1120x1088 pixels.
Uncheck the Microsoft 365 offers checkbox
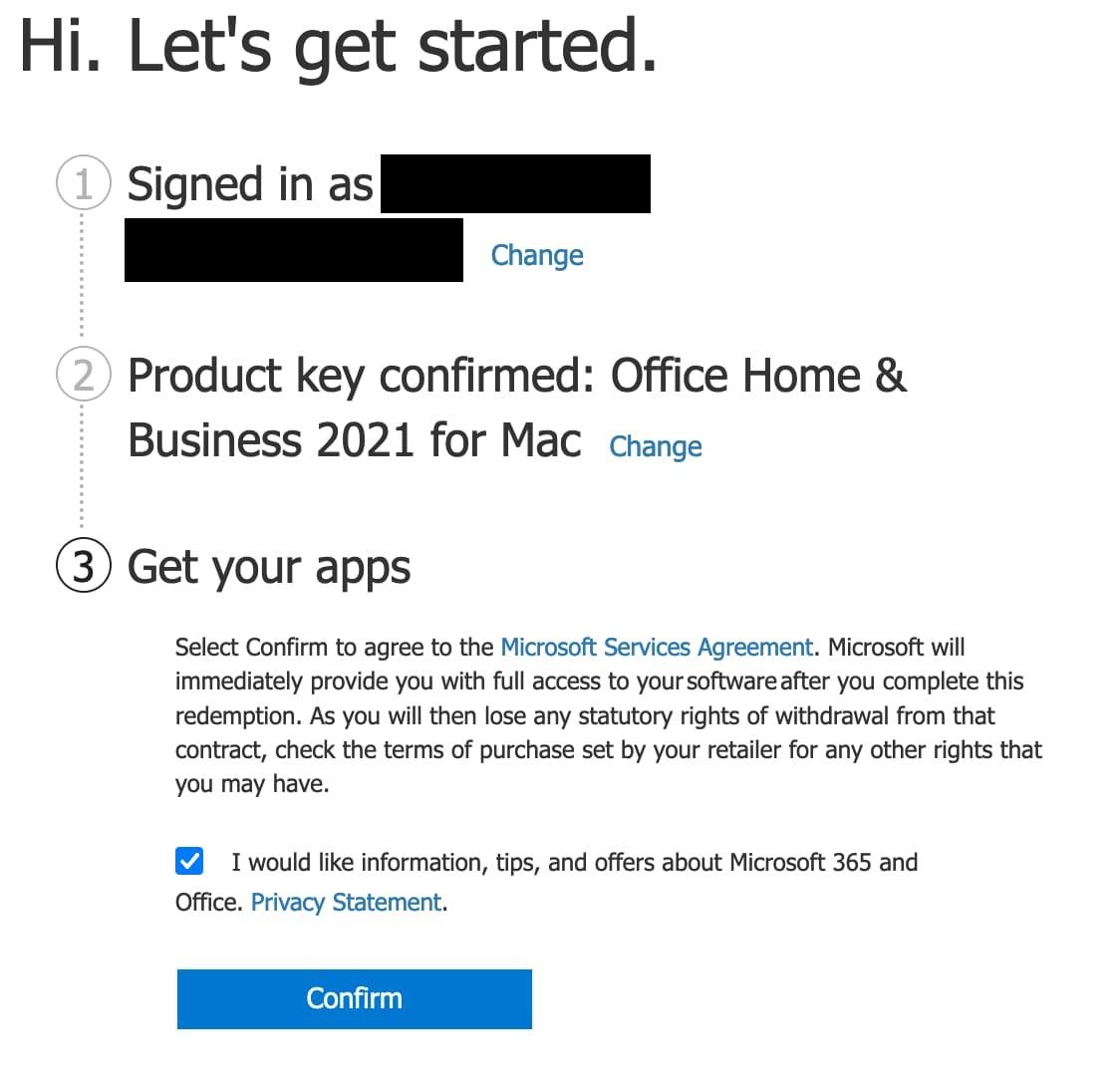[x=189, y=862]
